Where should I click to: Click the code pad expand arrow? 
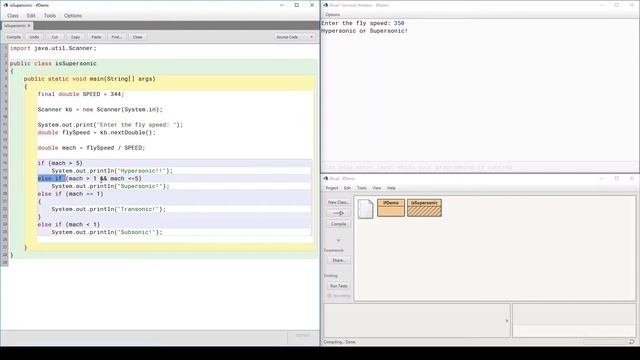(507, 320)
